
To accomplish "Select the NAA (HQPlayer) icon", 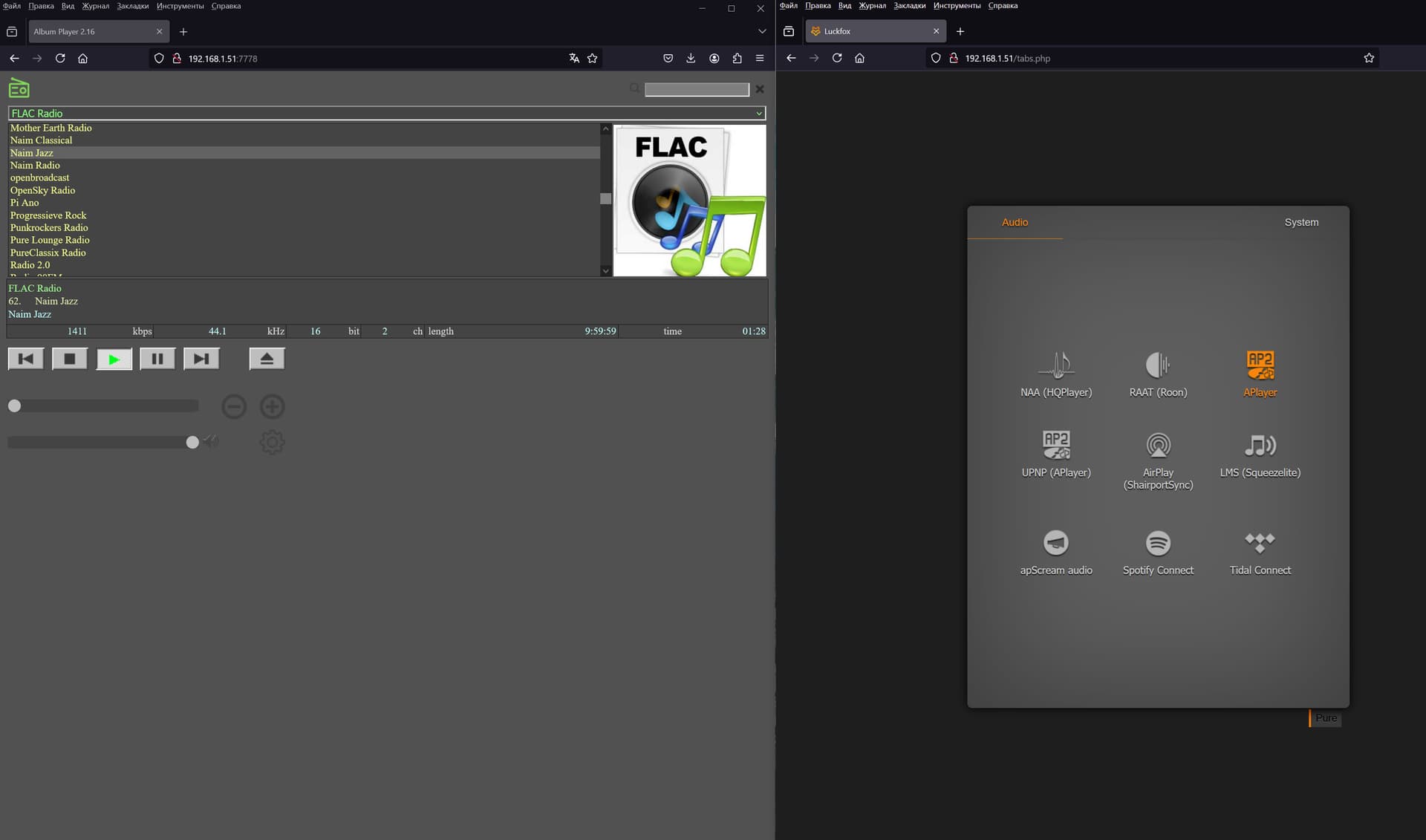I will (1055, 365).
